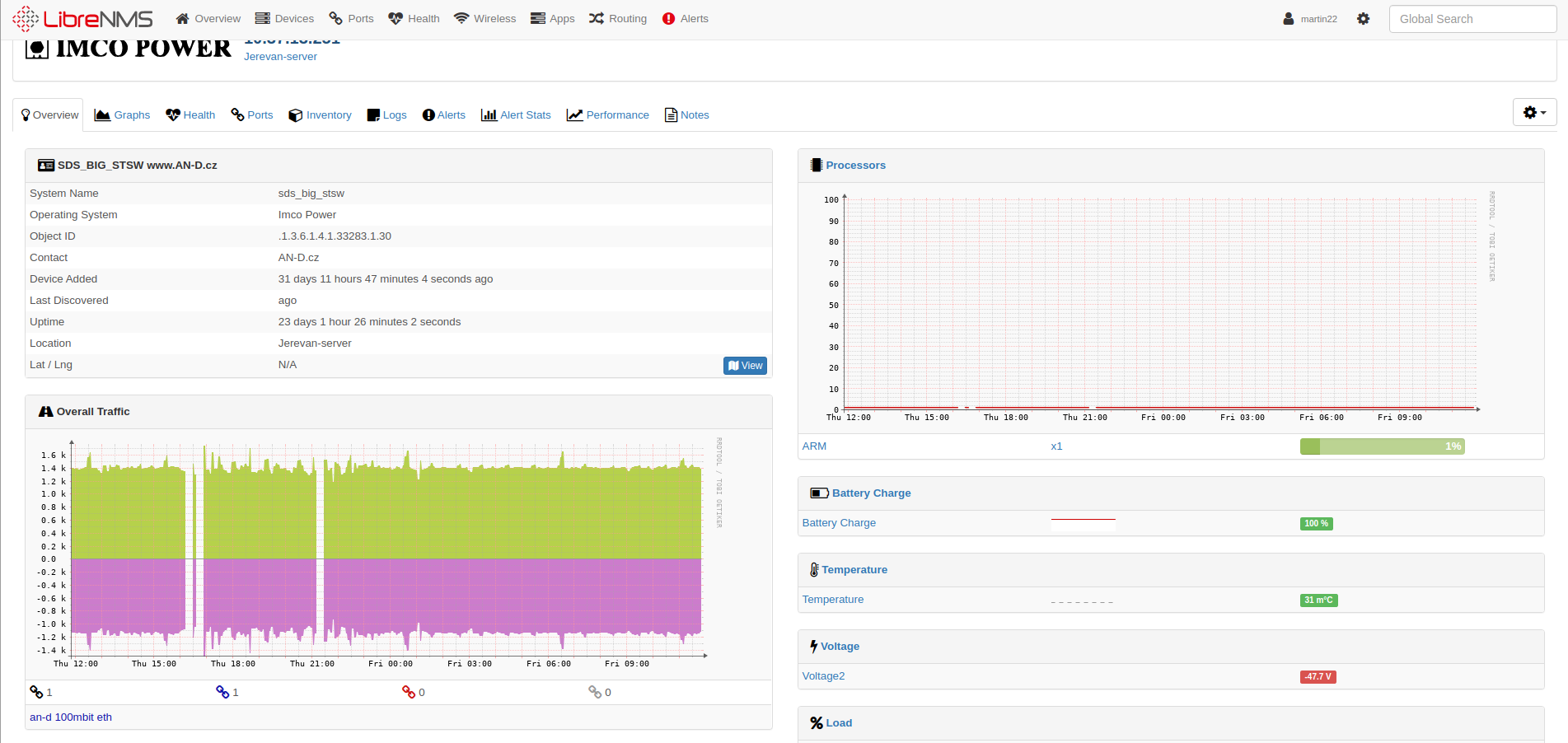Open the martin22 user menu
The height and width of the screenshot is (743, 1568).
coord(1310,18)
